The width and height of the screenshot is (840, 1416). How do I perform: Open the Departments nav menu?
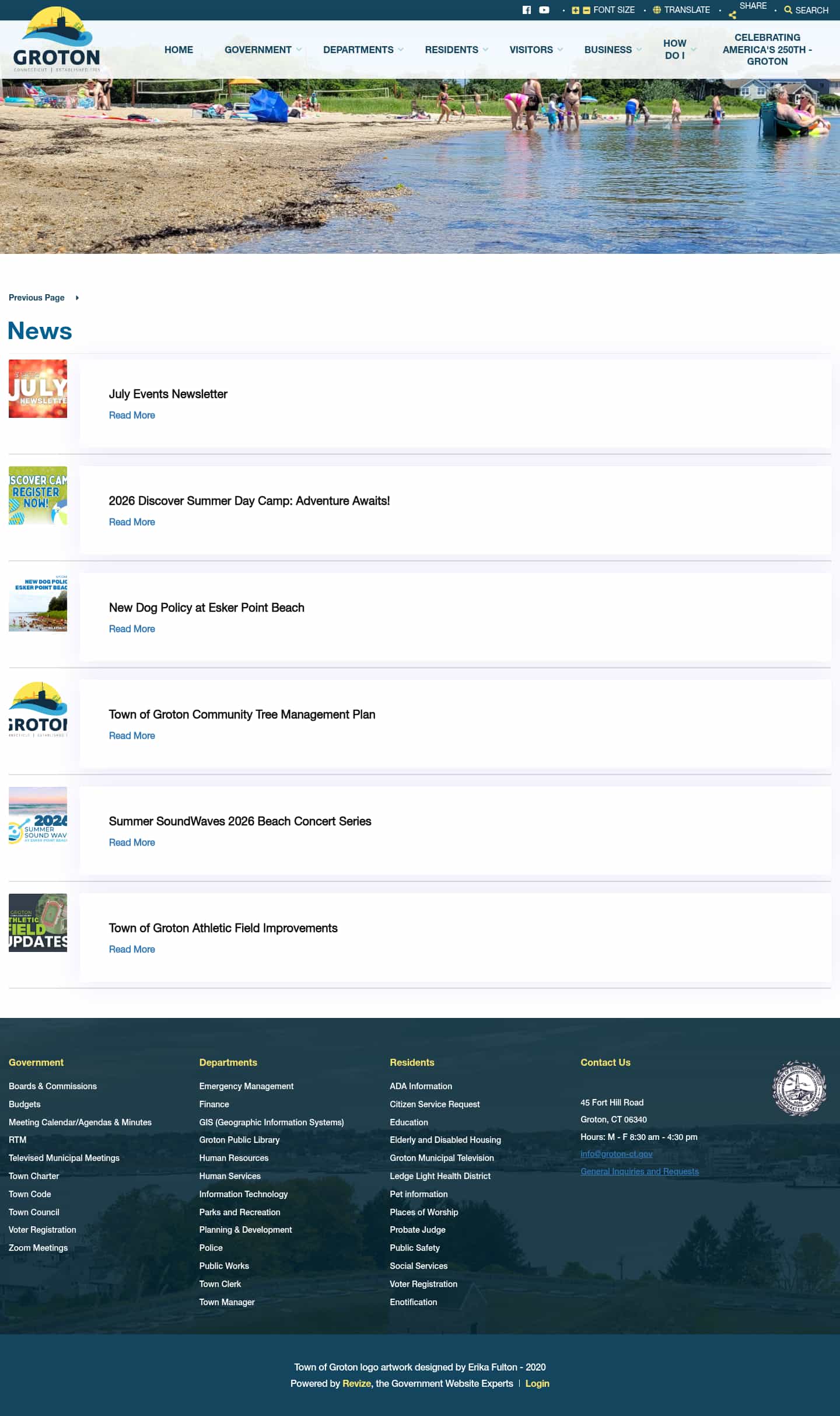(x=358, y=50)
